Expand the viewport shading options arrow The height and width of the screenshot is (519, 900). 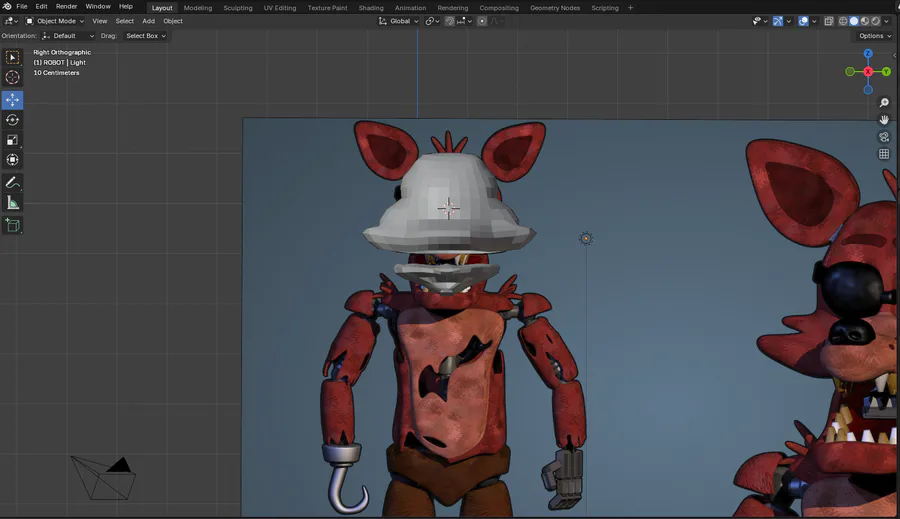pos(886,21)
